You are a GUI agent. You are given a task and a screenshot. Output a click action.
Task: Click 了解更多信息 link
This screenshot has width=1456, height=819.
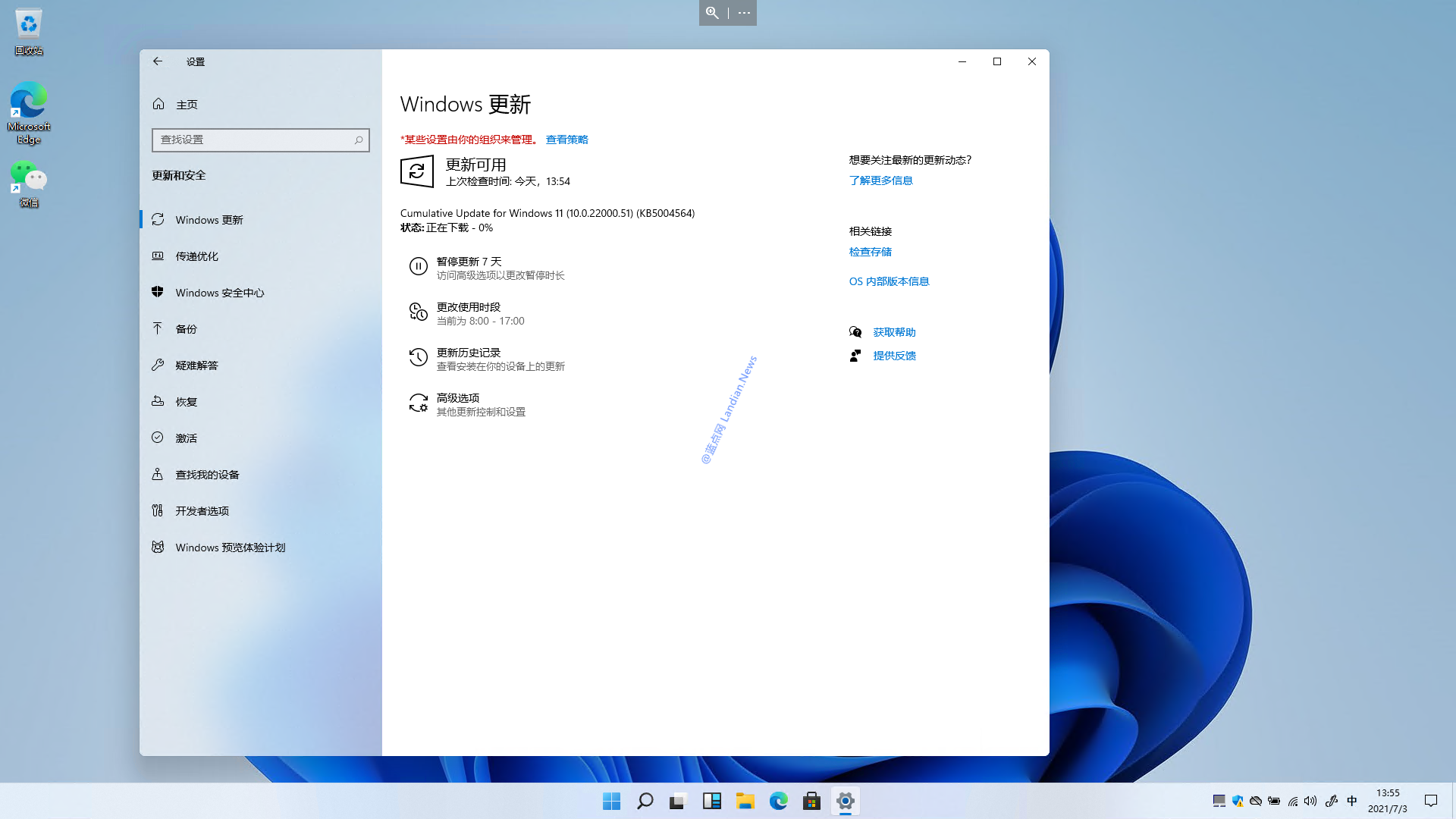tap(880, 180)
